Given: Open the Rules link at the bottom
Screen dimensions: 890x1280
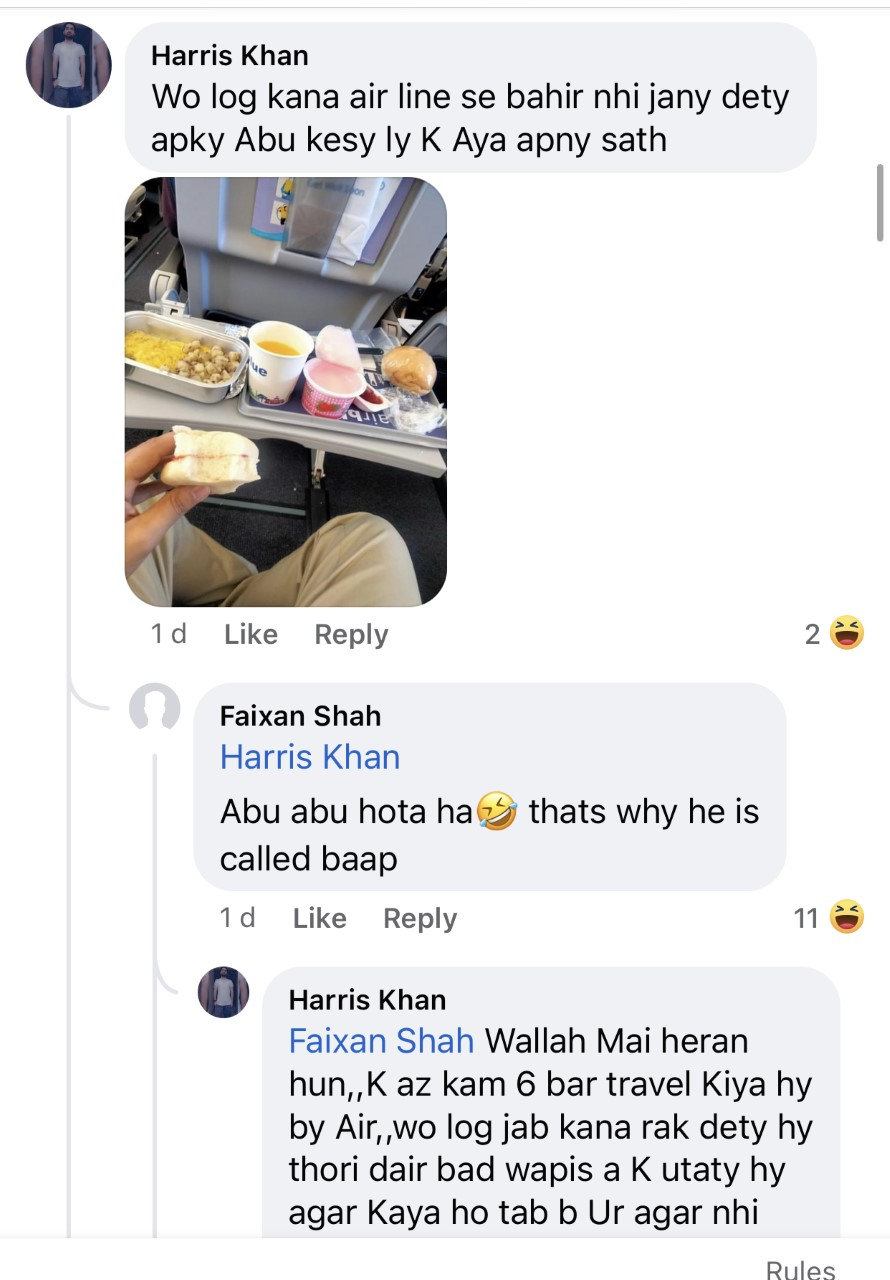Looking at the screenshot, I should coord(800,1269).
